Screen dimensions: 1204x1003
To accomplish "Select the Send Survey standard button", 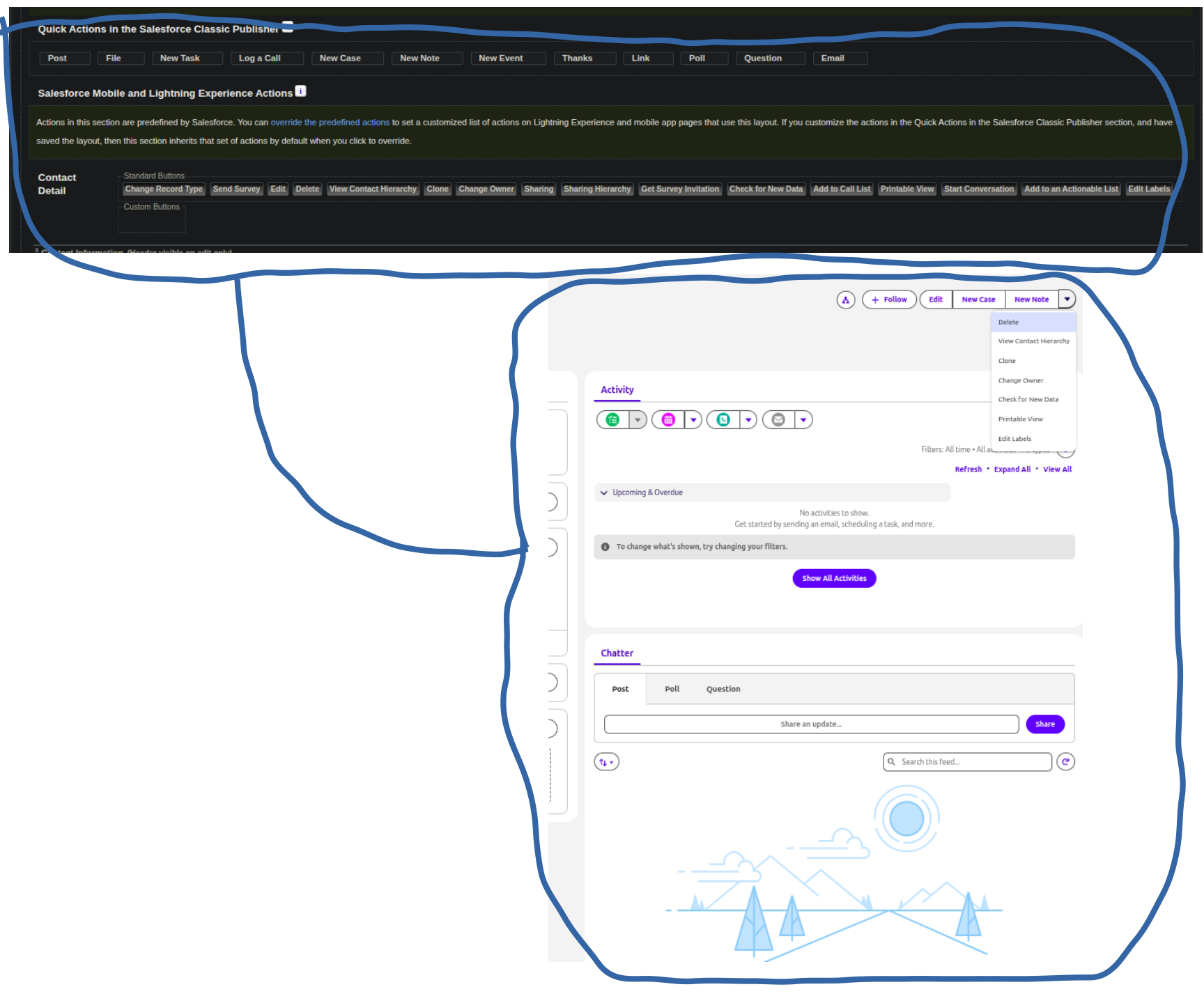I will point(236,189).
